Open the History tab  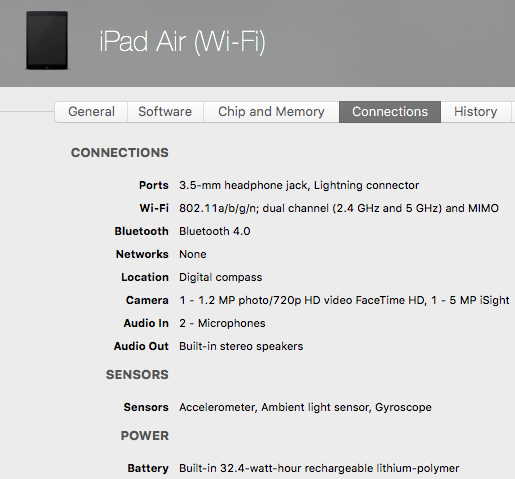tap(476, 112)
